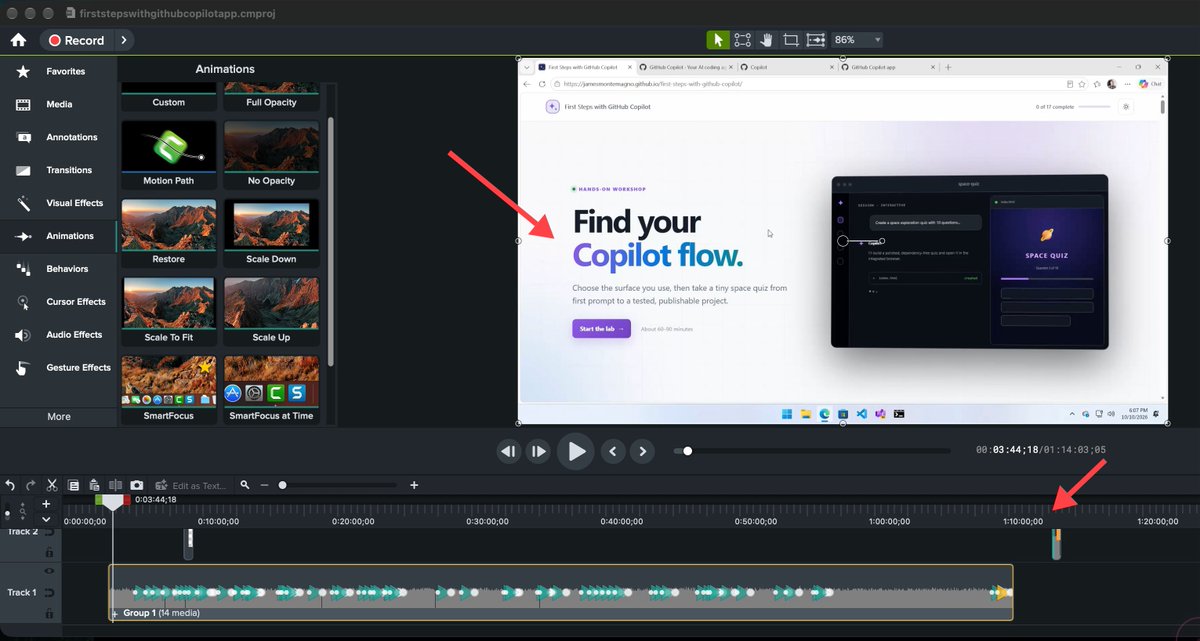Capture a frame with the camera icon
Screen dimensions: 1200x641
pos(137,485)
